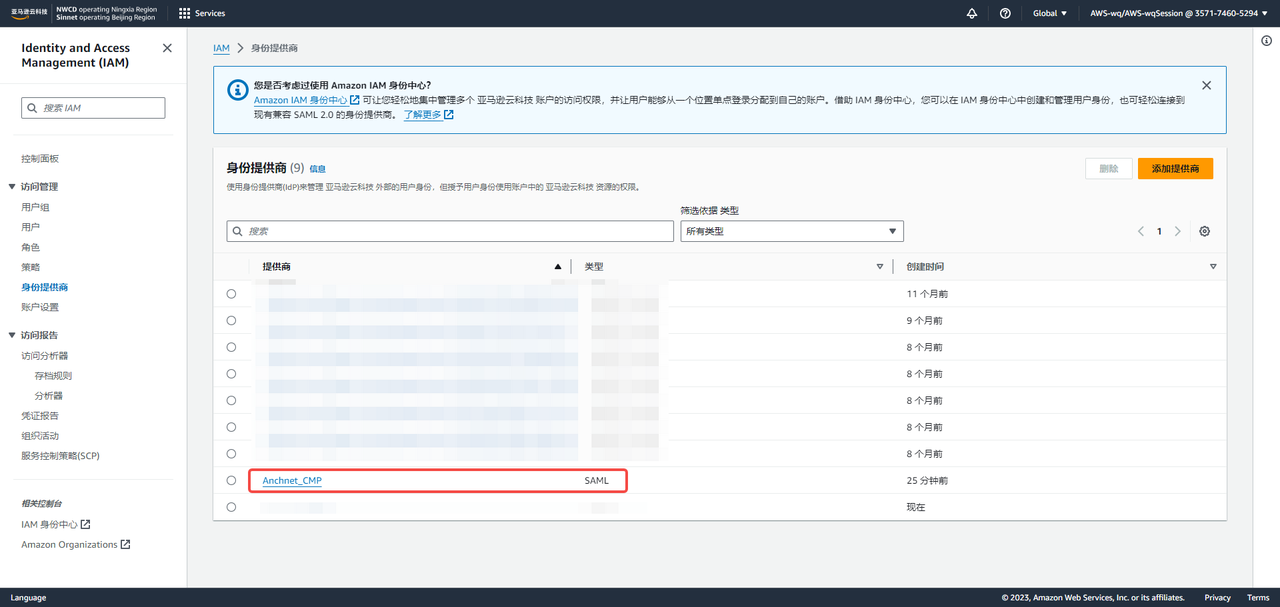Click the 搜索 IAM sidebar search field
Image resolution: width=1280 pixels, height=607 pixels.
[x=93, y=108]
